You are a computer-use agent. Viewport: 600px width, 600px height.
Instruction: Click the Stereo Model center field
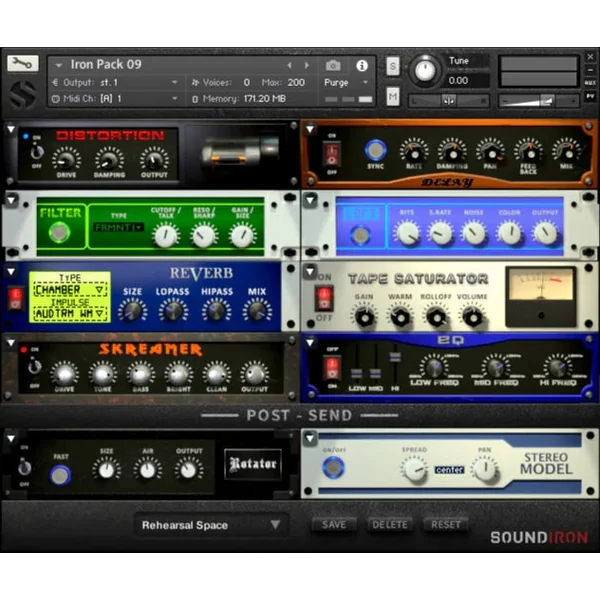tap(449, 470)
